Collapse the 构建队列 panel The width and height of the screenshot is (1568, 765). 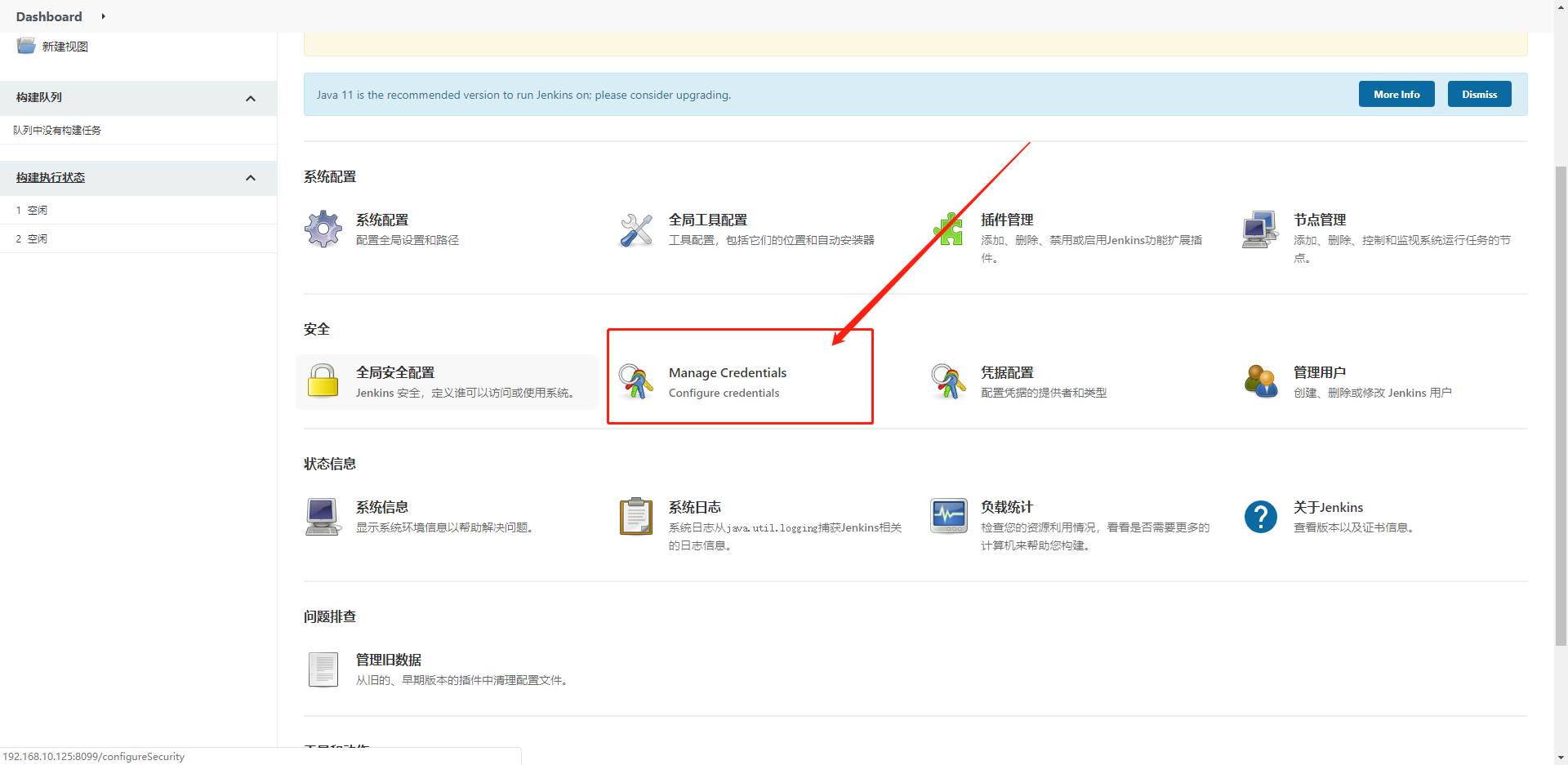[251, 98]
